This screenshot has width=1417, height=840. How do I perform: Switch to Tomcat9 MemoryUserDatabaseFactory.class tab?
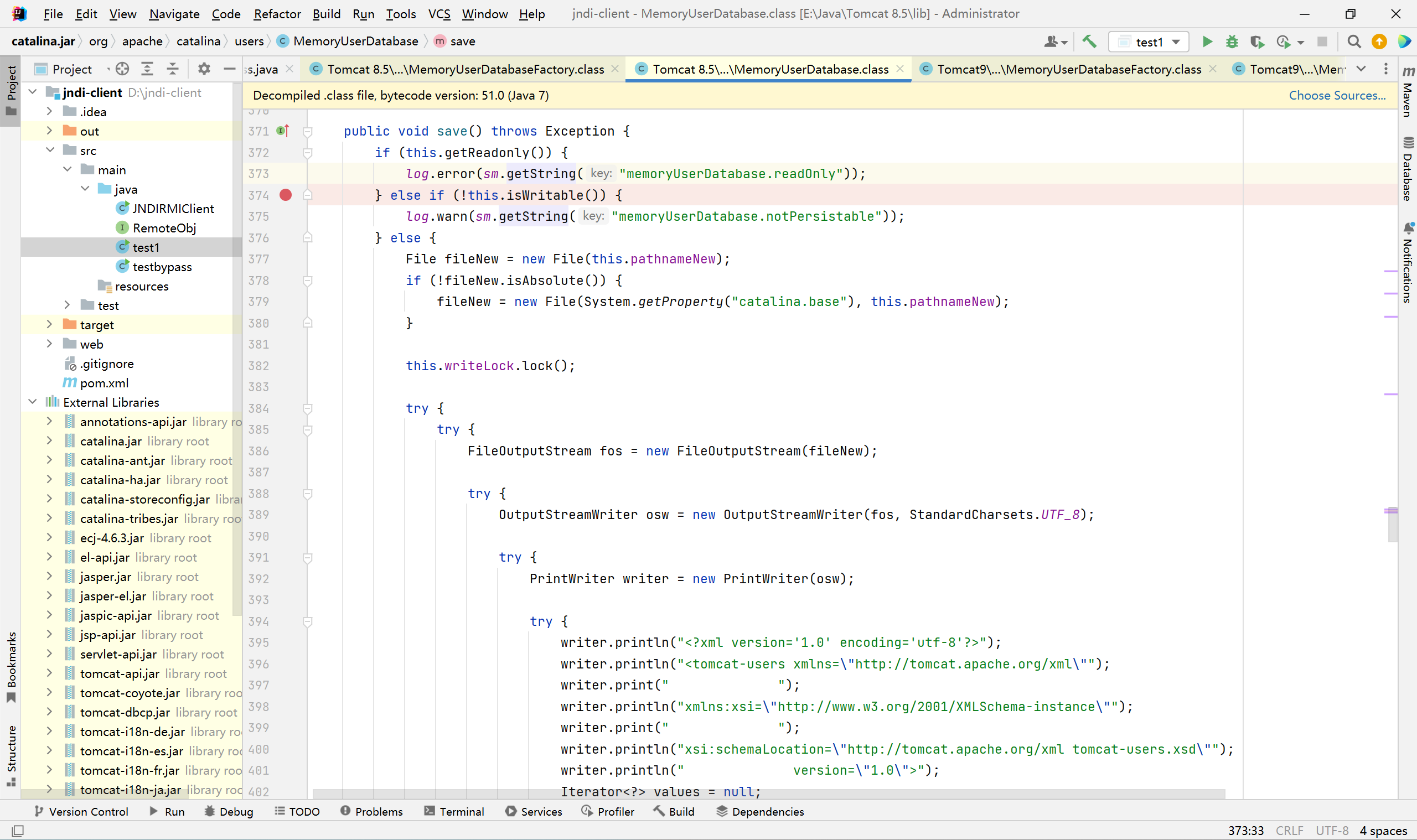coord(1068,69)
